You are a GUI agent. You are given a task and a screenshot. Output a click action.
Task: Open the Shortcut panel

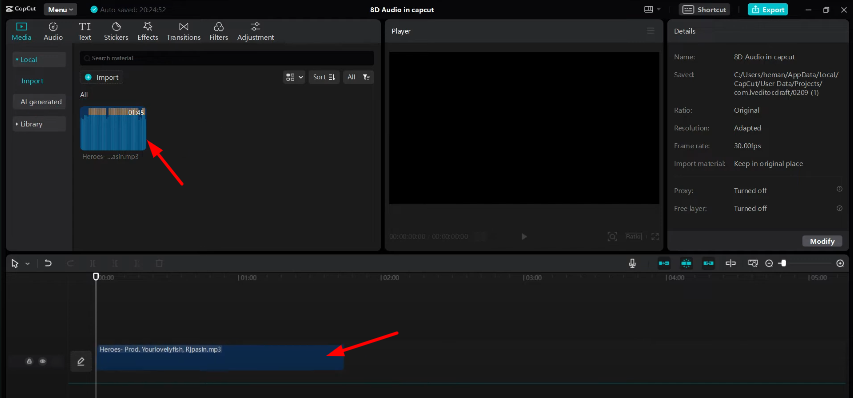click(x=704, y=9)
